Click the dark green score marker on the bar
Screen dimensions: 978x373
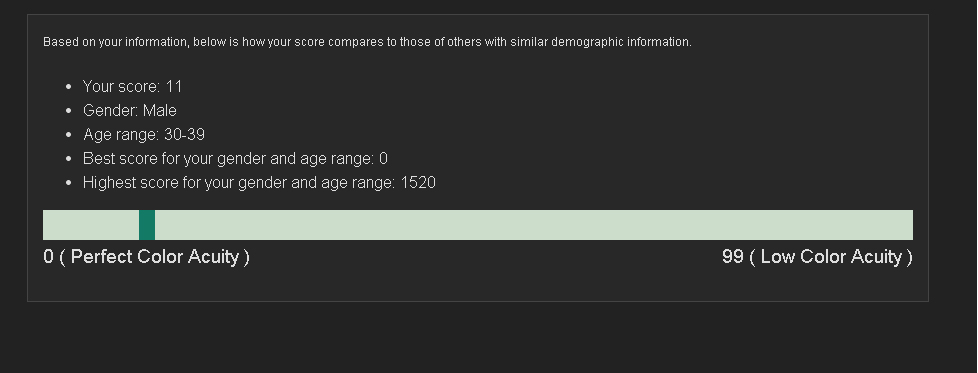147,225
